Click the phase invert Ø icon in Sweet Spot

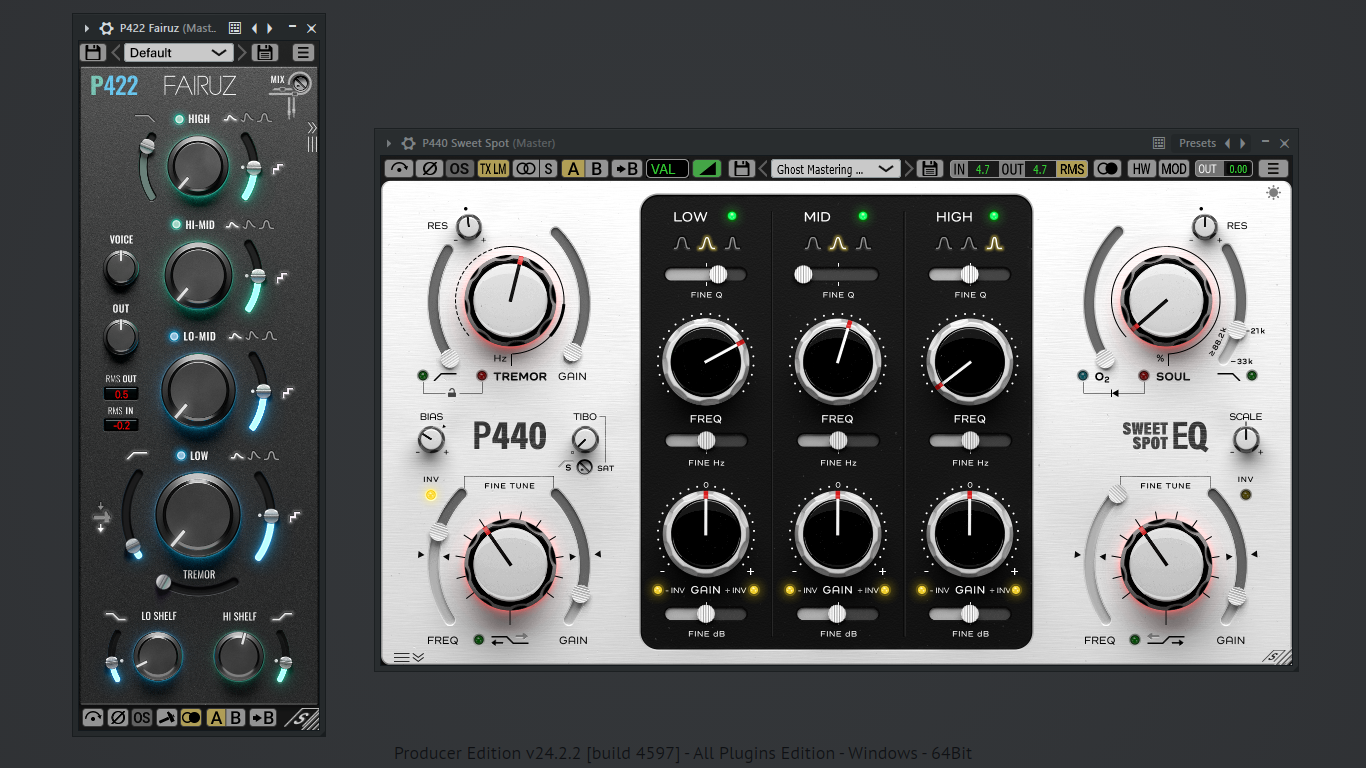tap(429, 169)
